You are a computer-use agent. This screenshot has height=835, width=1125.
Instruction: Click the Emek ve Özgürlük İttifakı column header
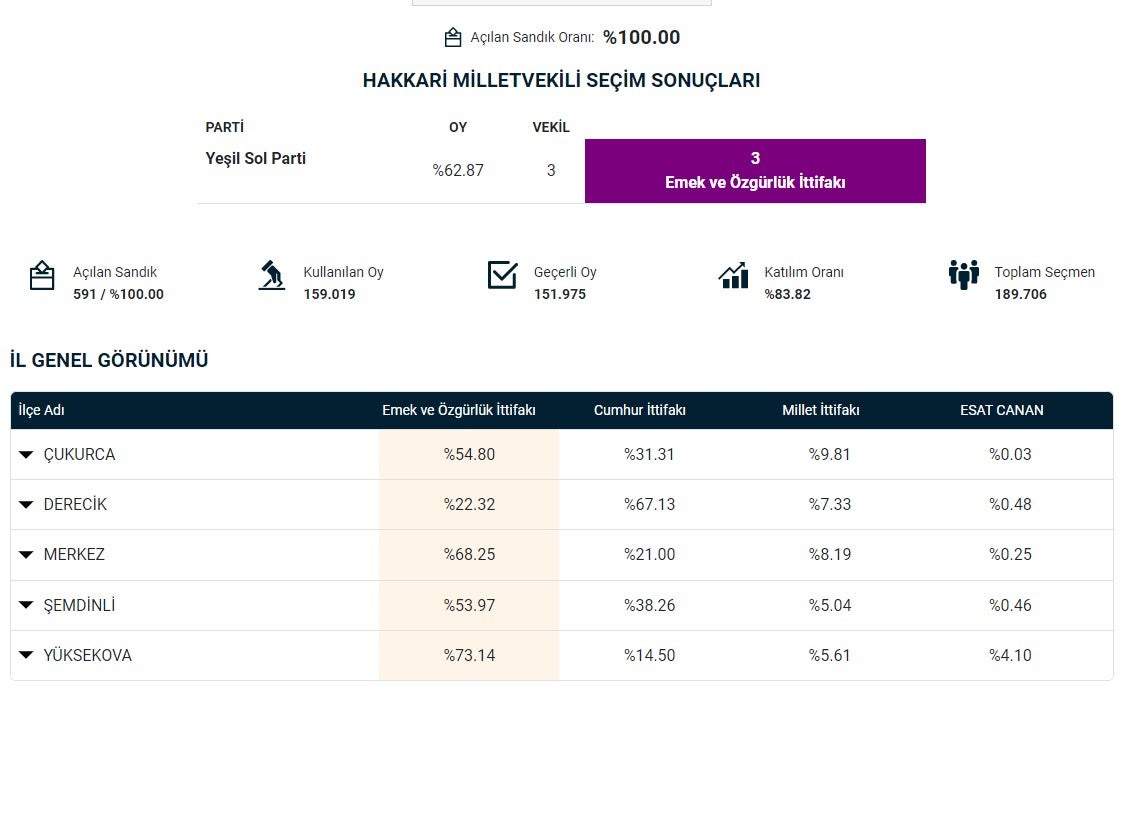coord(459,410)
